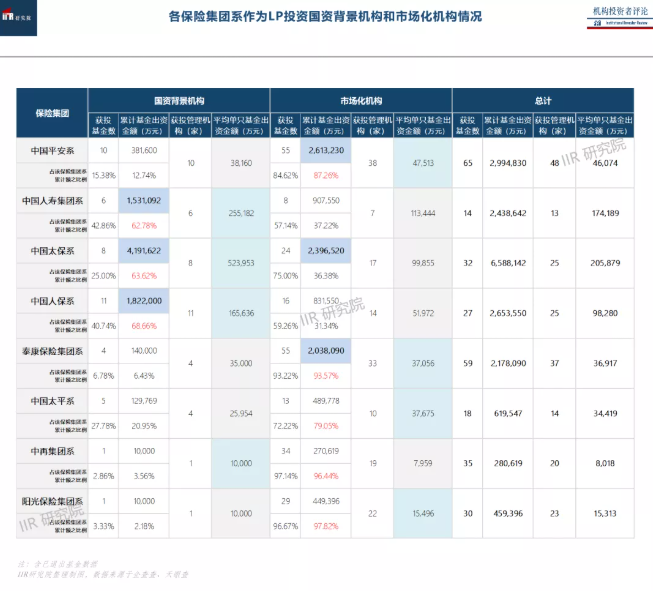Click the 46,074 cell
Screen dimensions: 653x591
[605, 163]
